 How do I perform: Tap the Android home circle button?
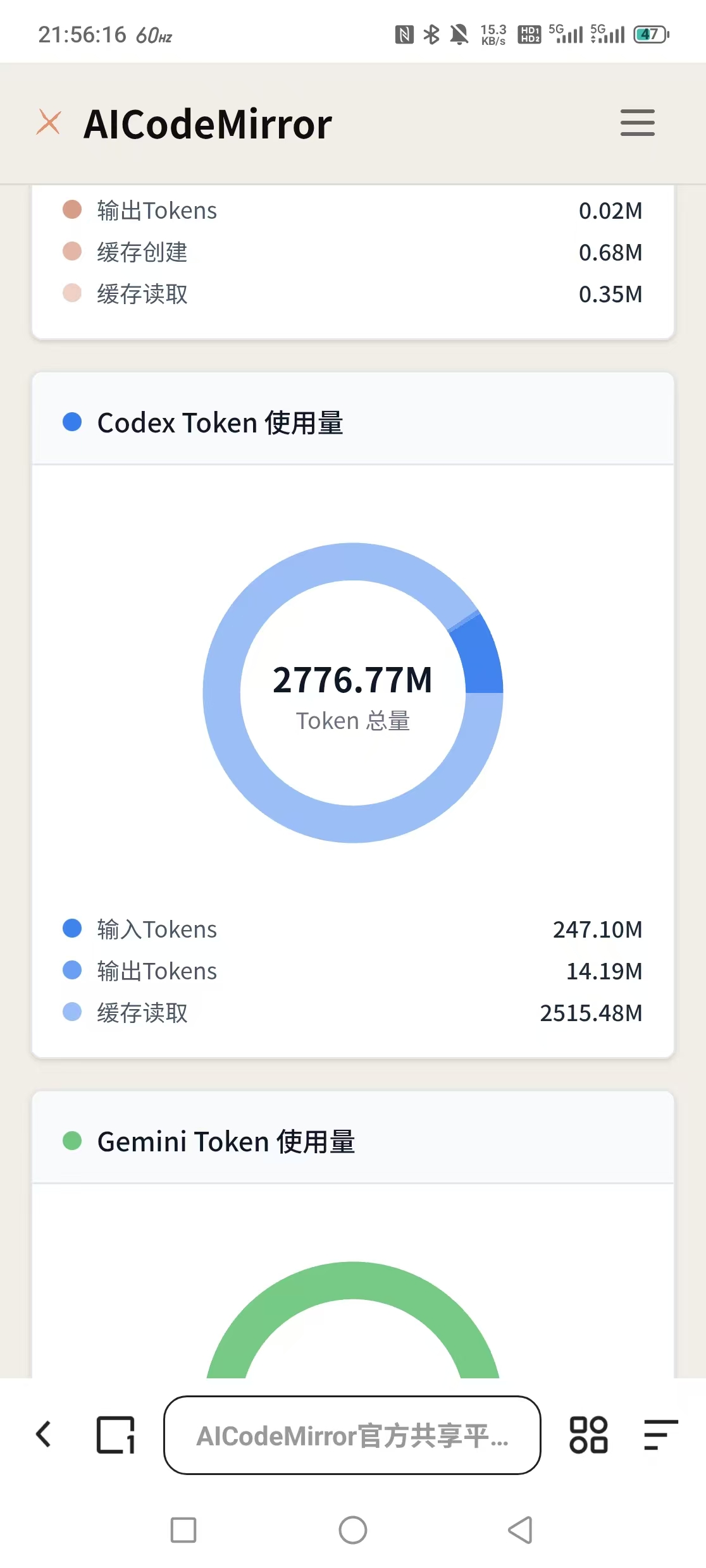(x=353, y=1530)
